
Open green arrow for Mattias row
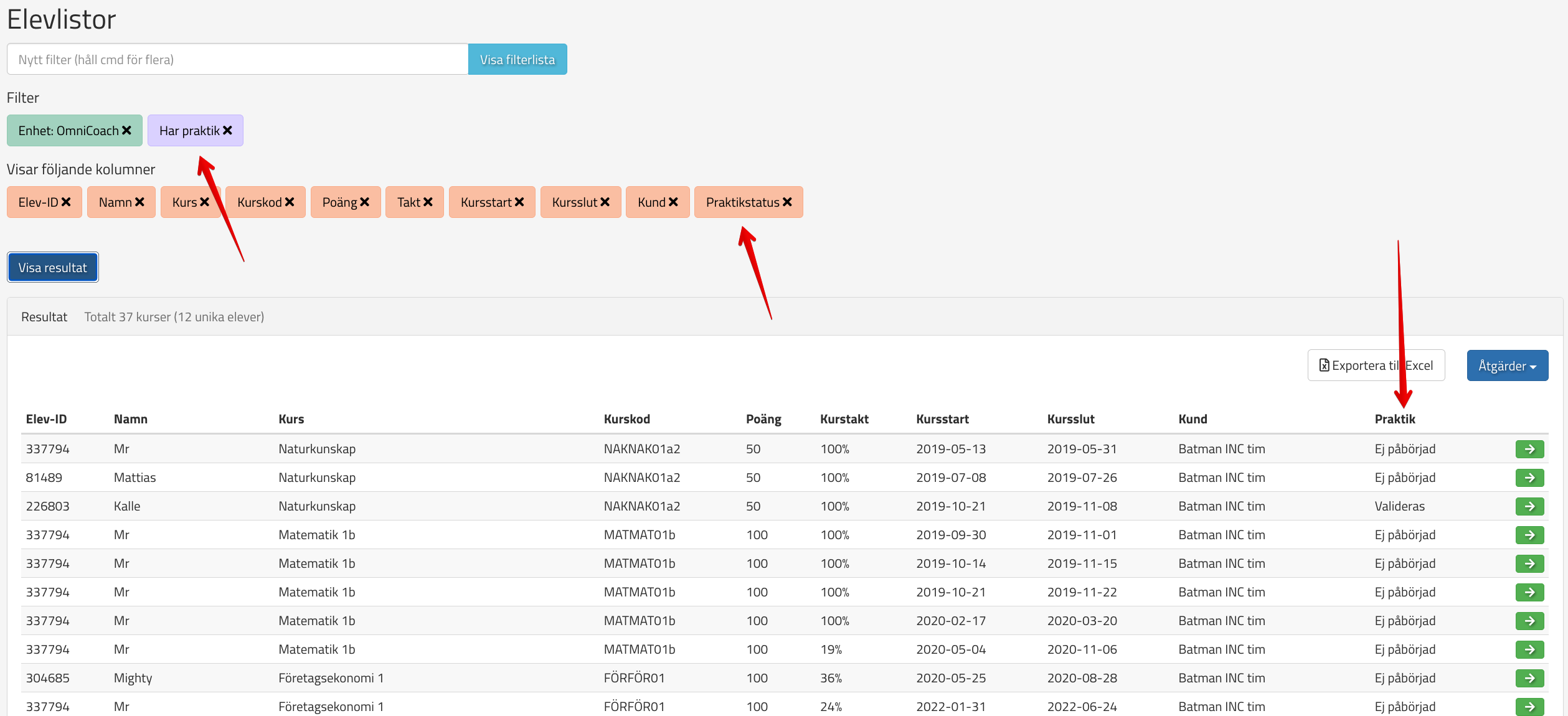click(1529, 478)
